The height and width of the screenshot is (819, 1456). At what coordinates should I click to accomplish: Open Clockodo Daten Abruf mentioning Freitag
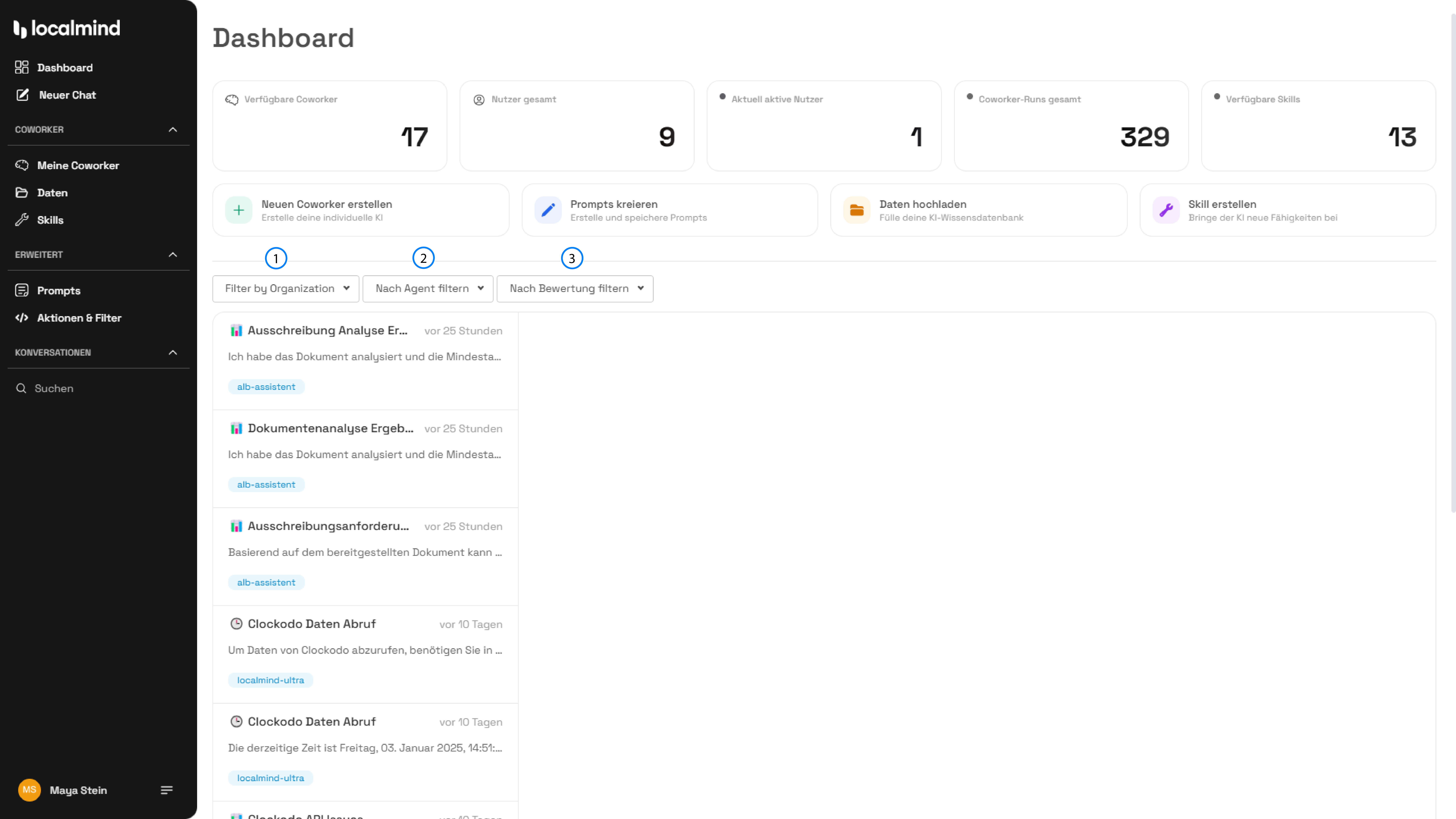(365, 752)
